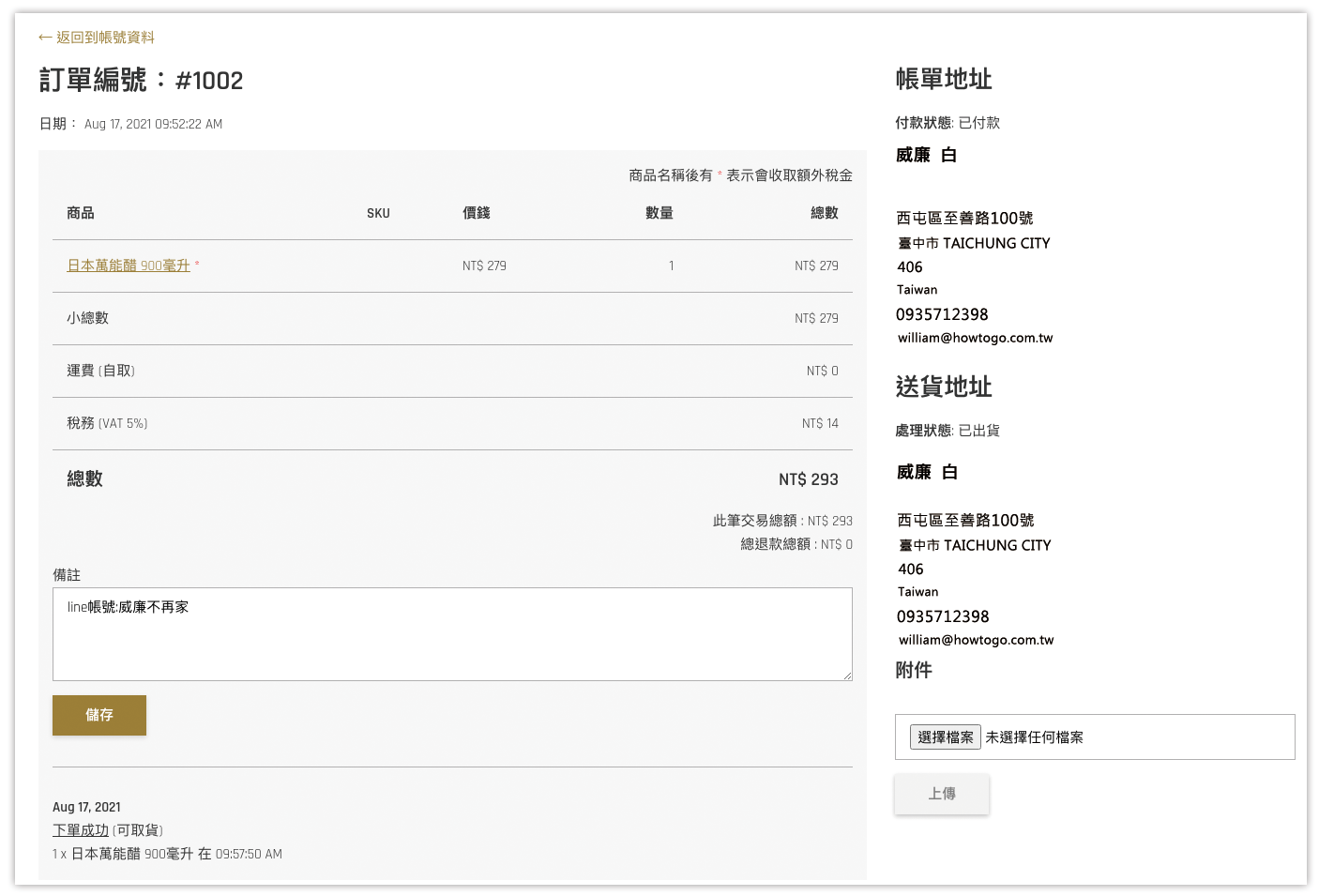Click billing city 臺中市 TAICHUNG CITY
Screen dimensions: 1319x896
(974, 243)
